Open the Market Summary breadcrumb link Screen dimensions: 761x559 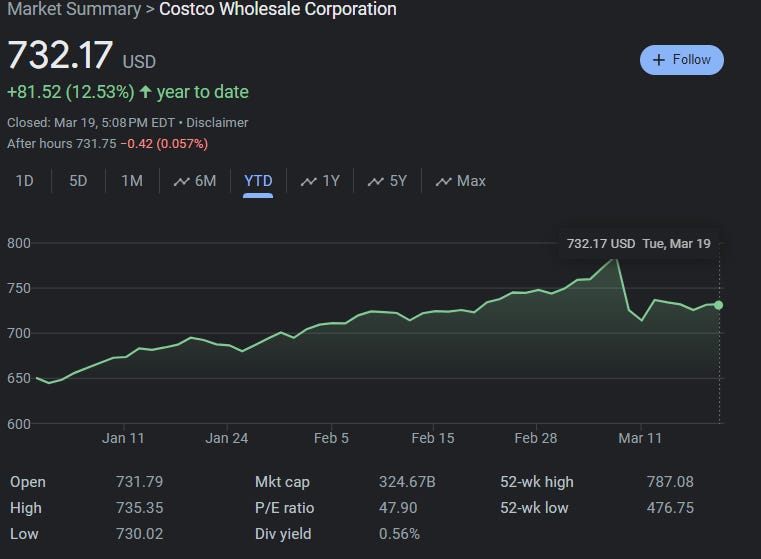tap(74, 9)
